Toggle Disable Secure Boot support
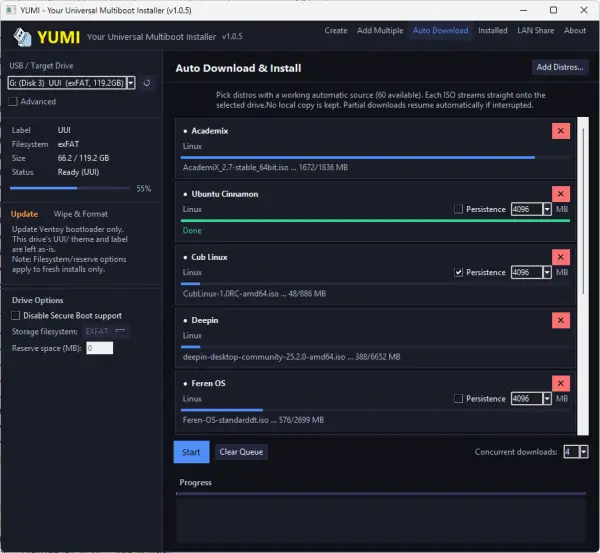Viewport: 600px width, 553px height. coord(15,315)
